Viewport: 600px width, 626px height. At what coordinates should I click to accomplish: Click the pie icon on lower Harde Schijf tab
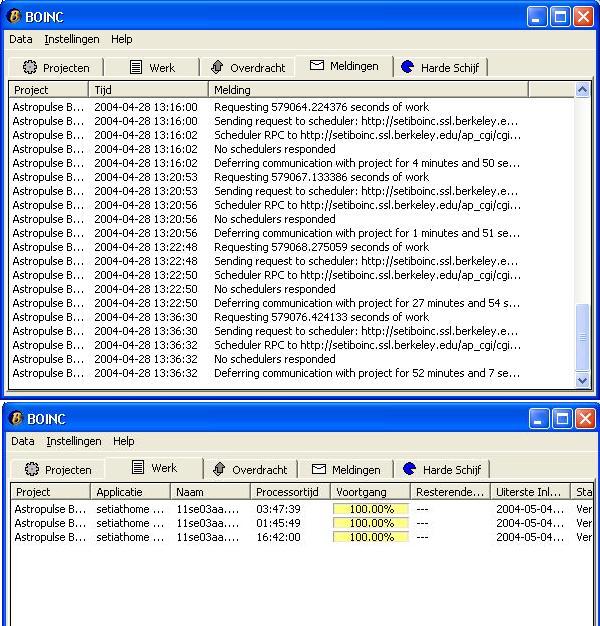click(x=409, y=469)
